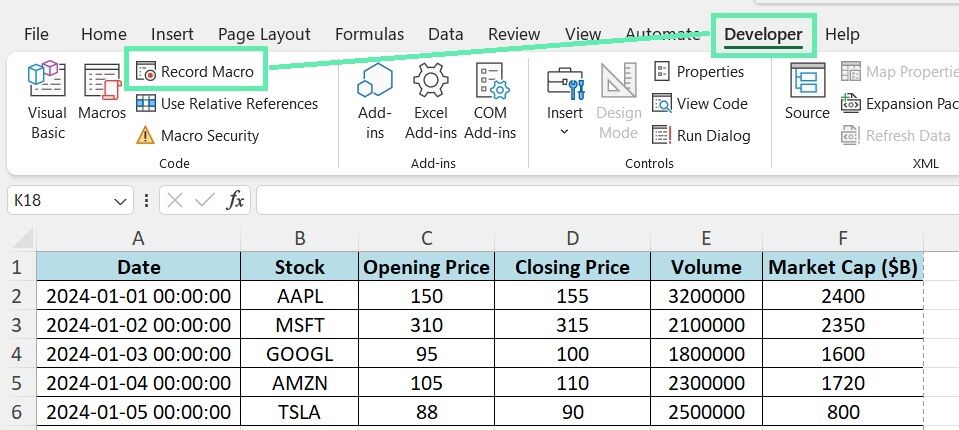
Task: Switch to the Formulas tab
Action: click(x=369, y=34)
